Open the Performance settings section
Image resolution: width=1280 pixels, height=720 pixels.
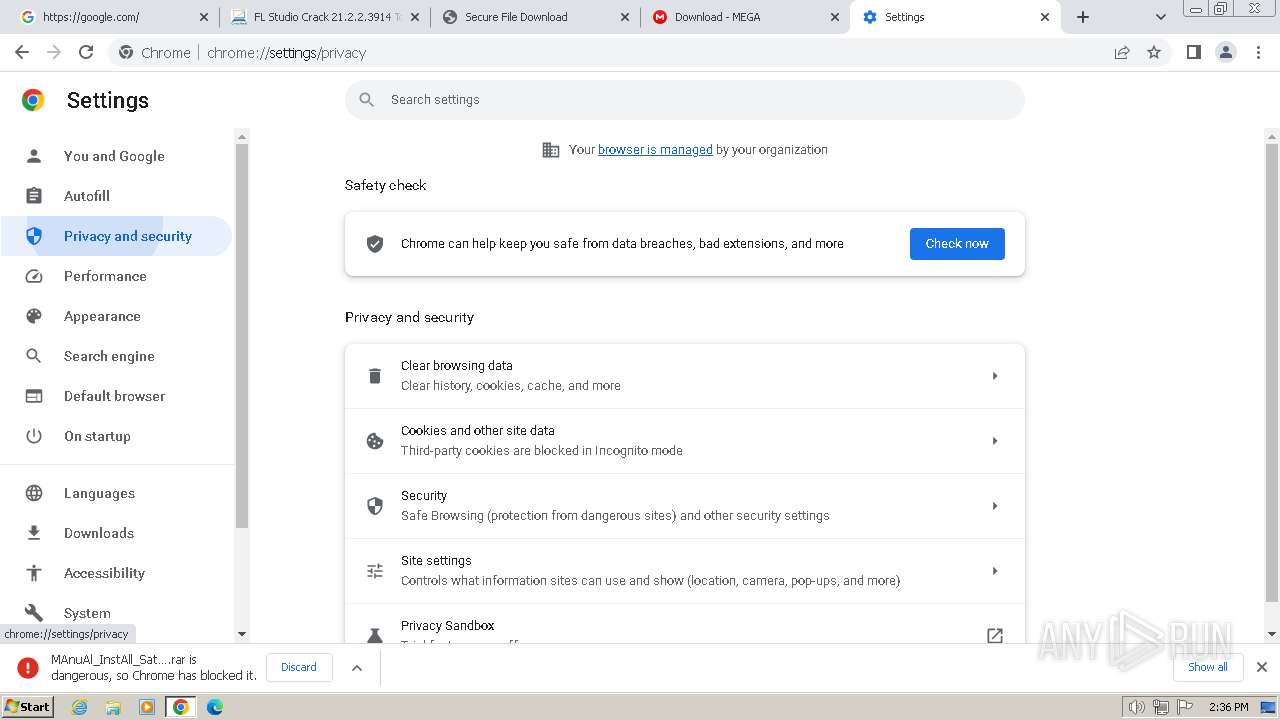pos(115,276)
